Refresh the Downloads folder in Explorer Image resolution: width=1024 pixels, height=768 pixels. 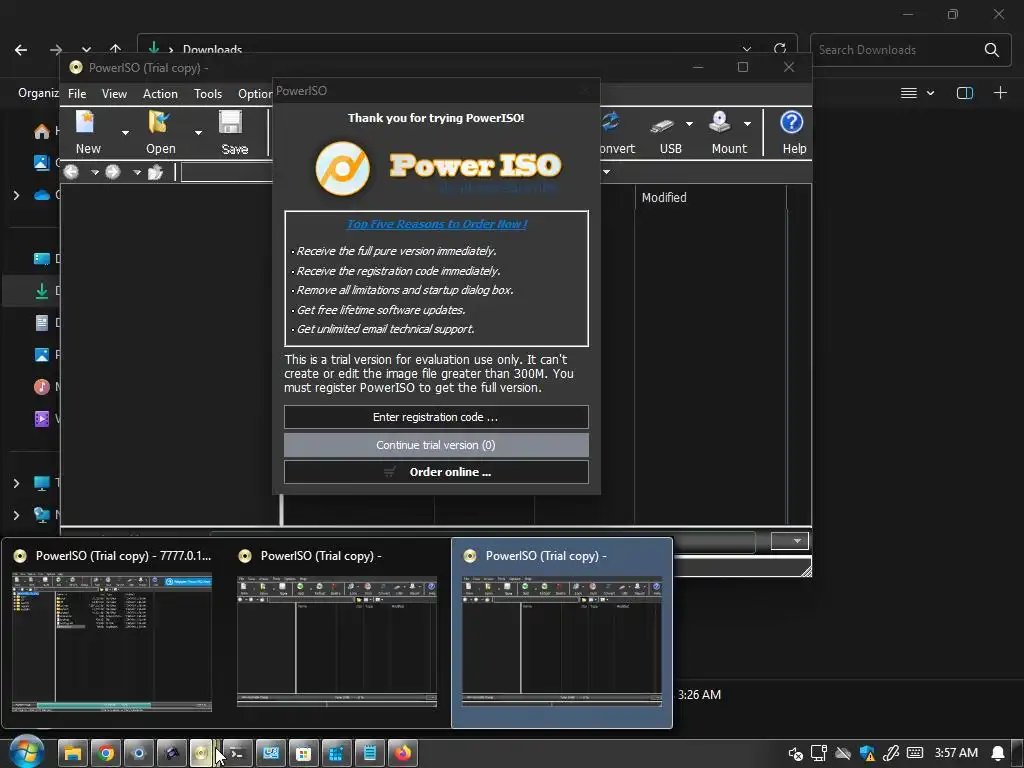click(x=780, y=49)
